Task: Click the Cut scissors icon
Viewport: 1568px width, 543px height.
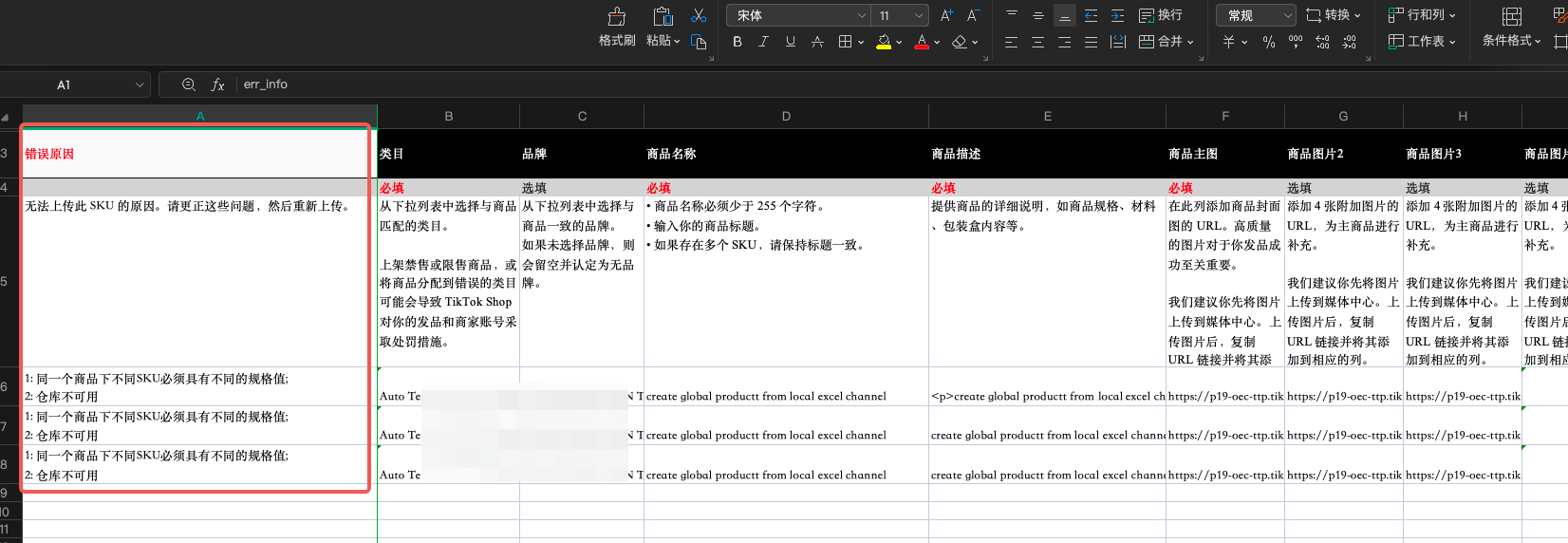Action: (699, 16)
